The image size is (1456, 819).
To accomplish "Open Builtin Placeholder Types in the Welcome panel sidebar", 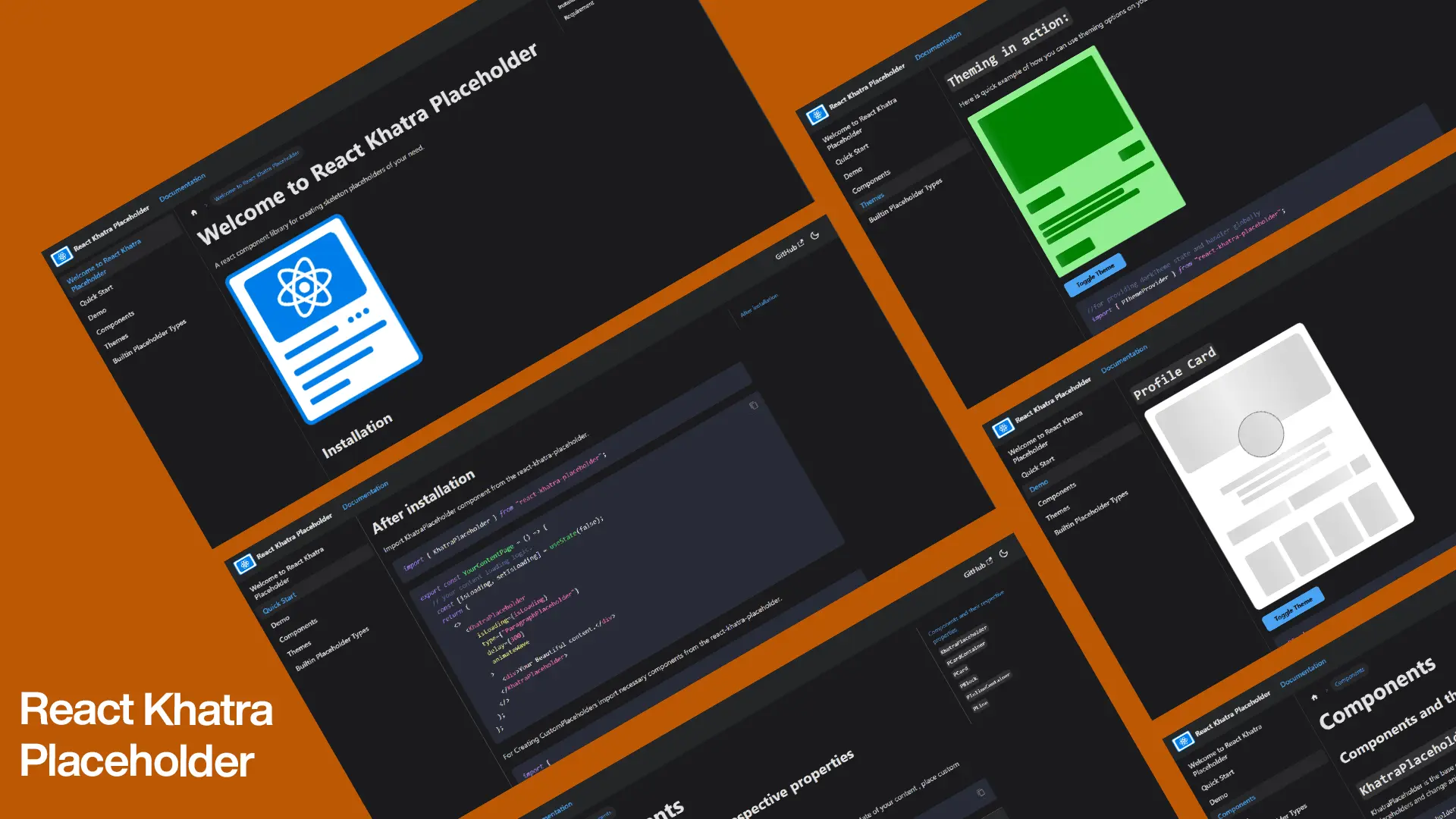I will [x=149, y=341].
